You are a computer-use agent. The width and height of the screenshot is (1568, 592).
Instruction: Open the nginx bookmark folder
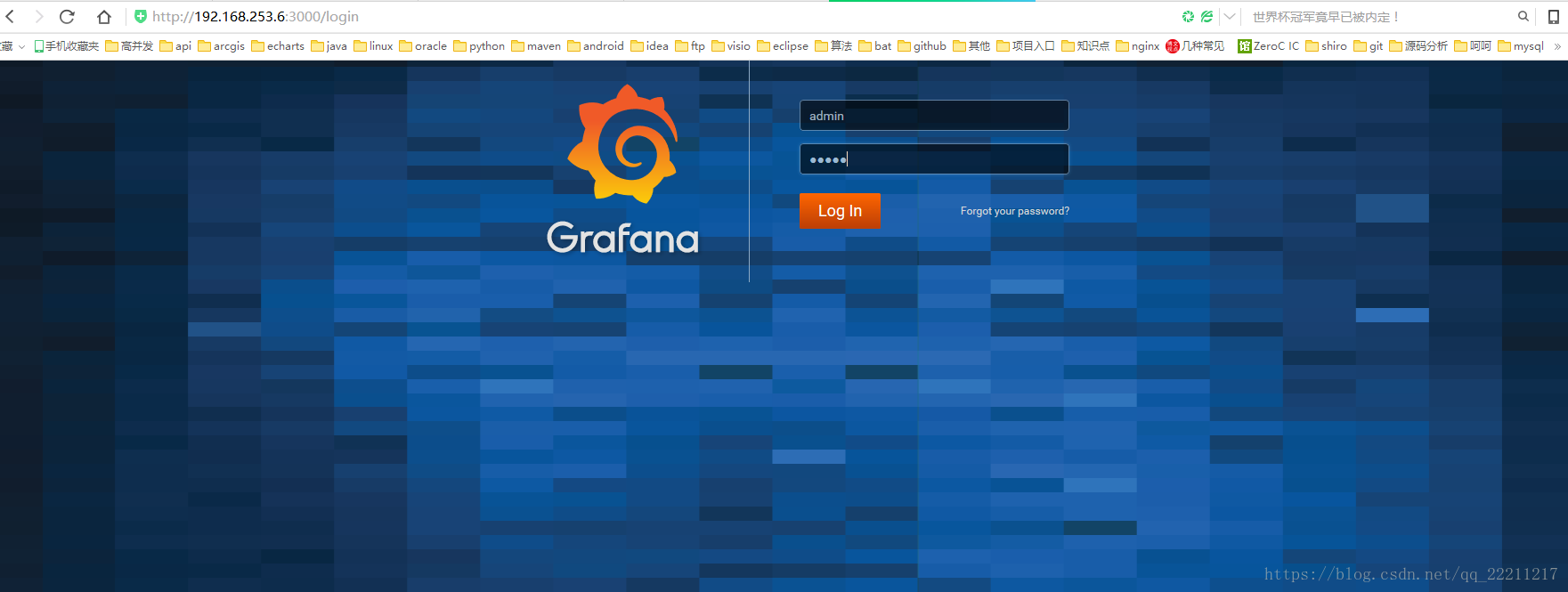click(1138, 46)
